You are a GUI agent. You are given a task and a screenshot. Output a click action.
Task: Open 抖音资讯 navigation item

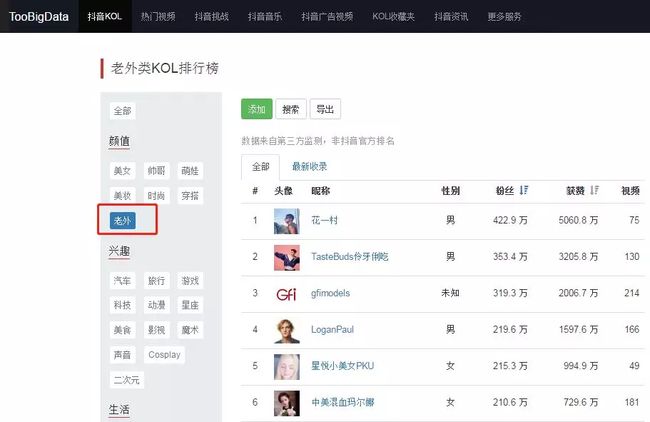pos(451,17)
